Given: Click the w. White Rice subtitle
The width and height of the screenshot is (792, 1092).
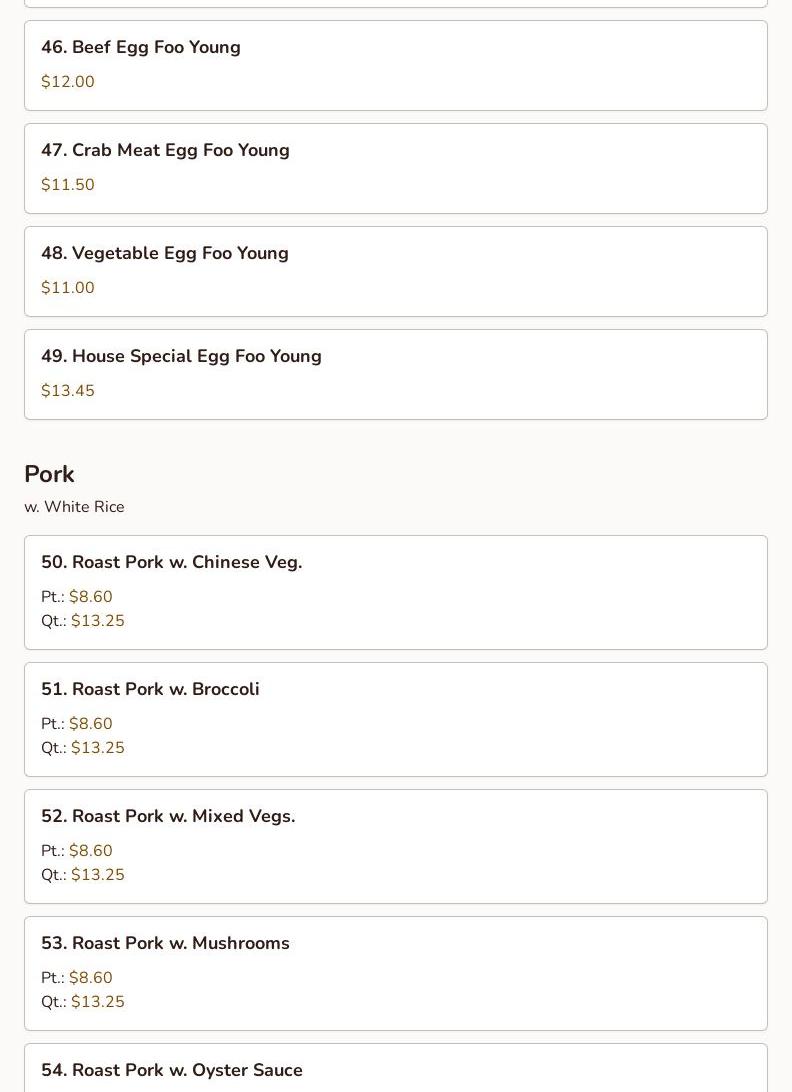Looking at the screenshot, I should pos(74,507).
